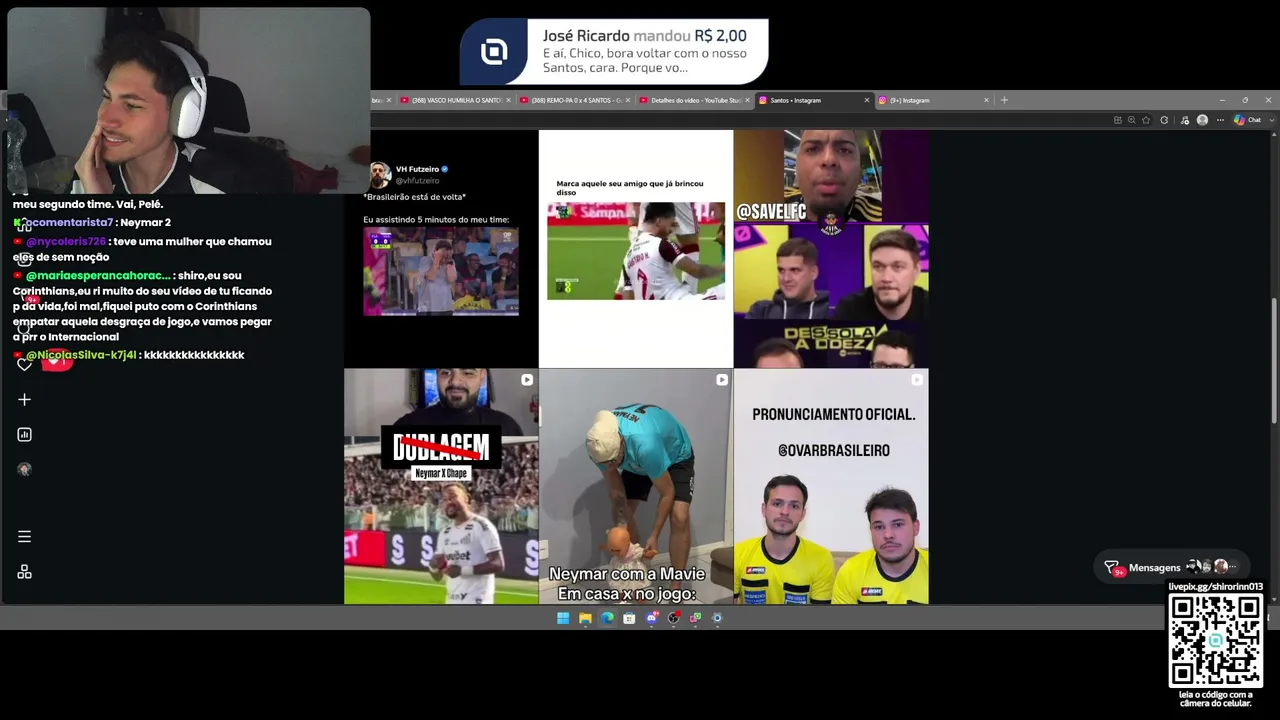1280x720 pixels.
Task: Click the browser zoom magnifier icon
Action: [1132, 120]
